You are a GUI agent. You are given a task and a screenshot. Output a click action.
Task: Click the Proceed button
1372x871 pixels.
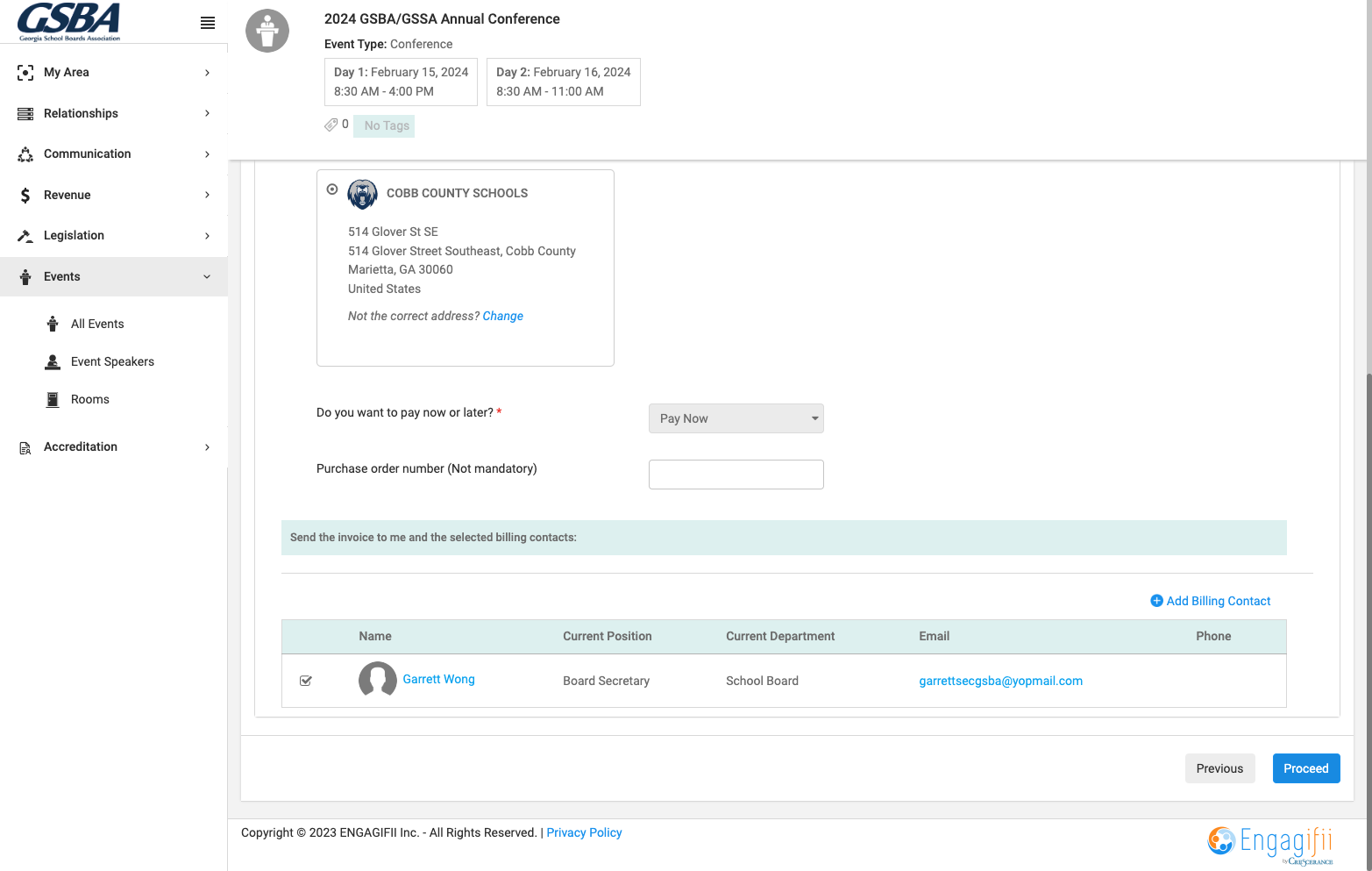pos(1306,768)
